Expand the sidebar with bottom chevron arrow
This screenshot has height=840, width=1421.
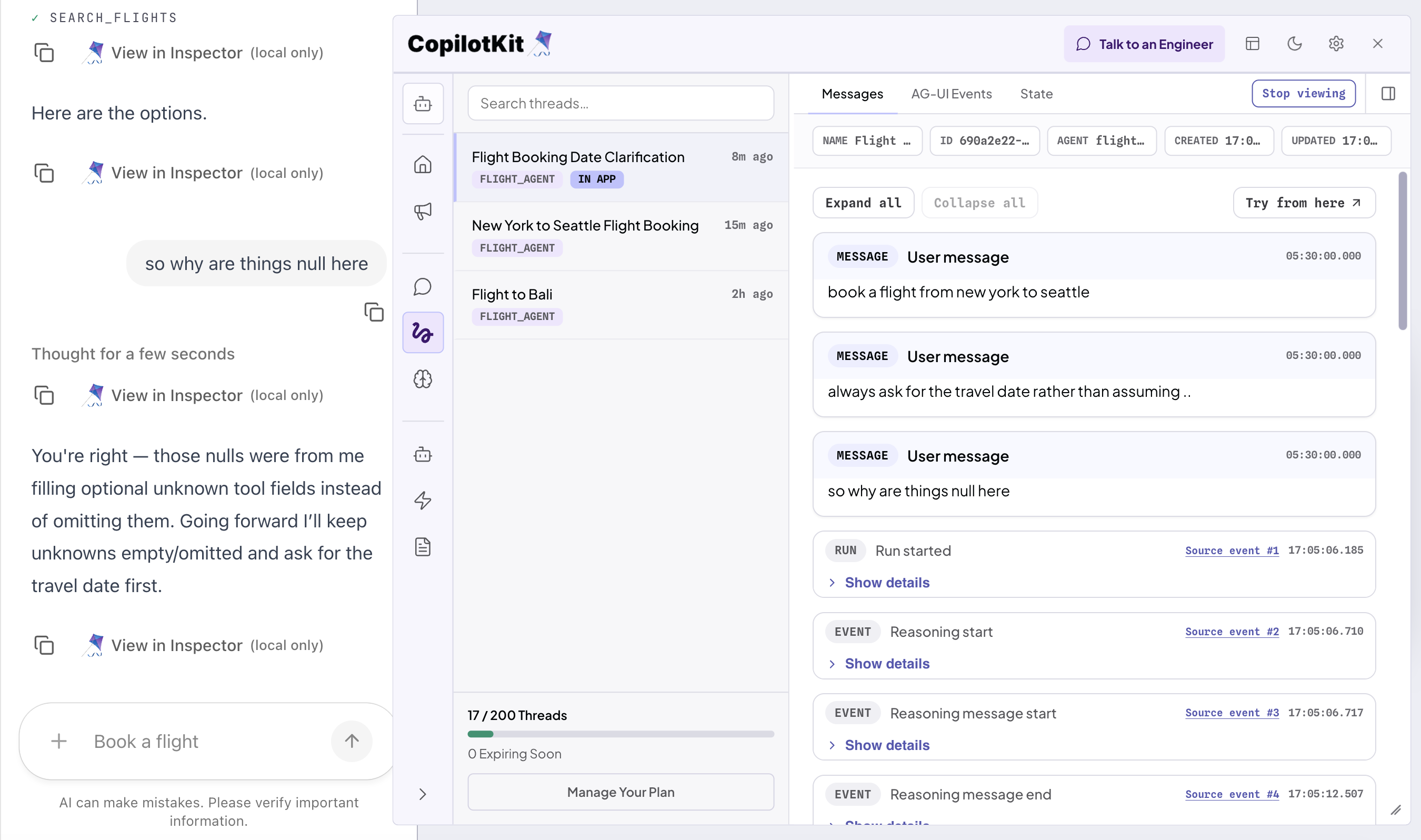click(x=423, y=794)
